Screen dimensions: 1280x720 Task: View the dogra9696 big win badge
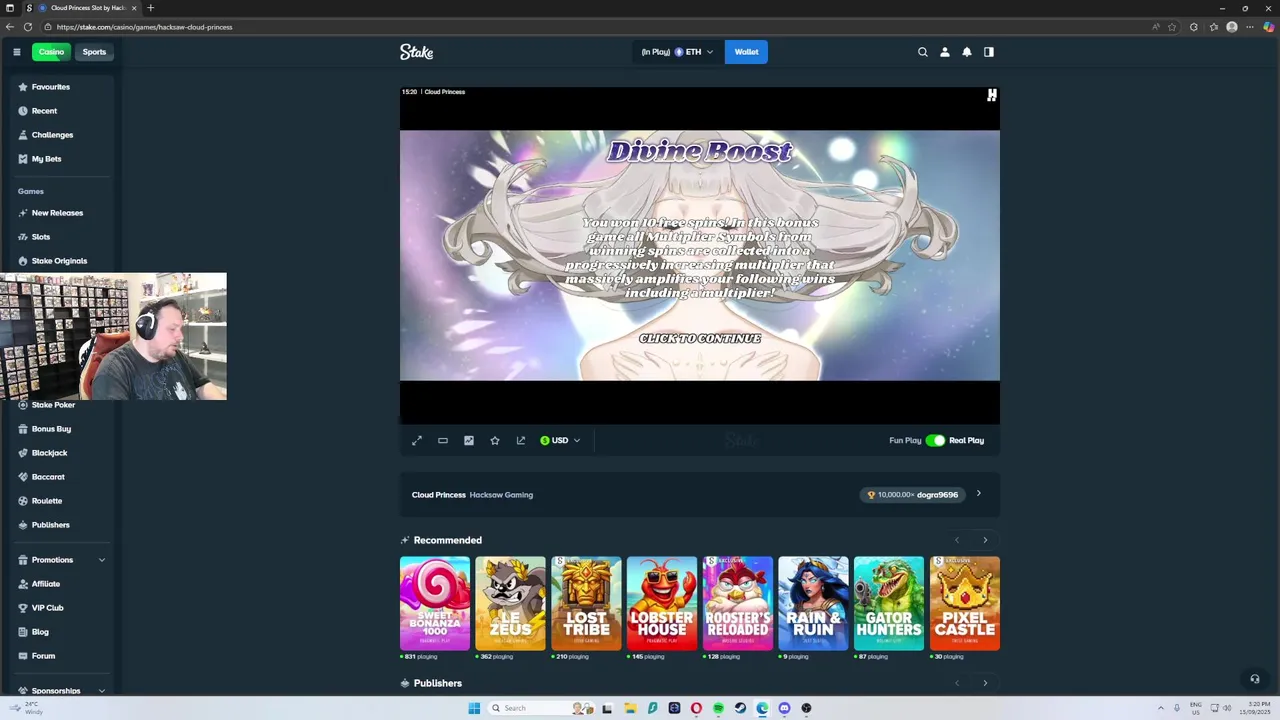(x=912, y=495)
